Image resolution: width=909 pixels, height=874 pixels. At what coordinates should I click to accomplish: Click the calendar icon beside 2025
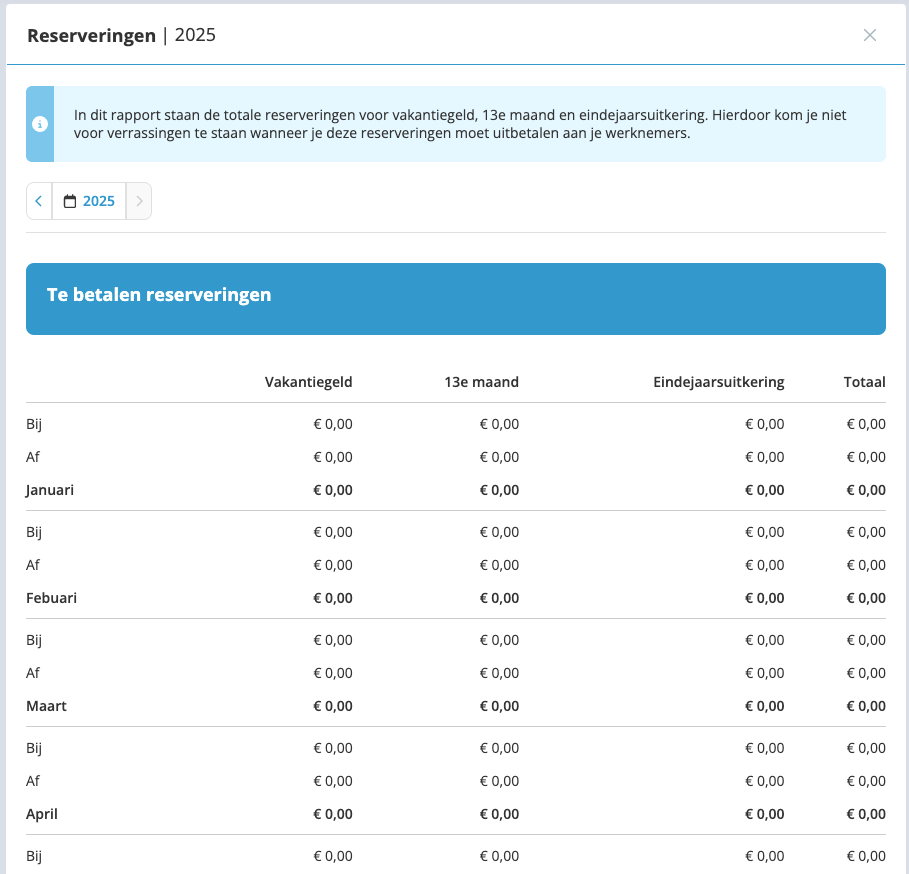point(70,201)
